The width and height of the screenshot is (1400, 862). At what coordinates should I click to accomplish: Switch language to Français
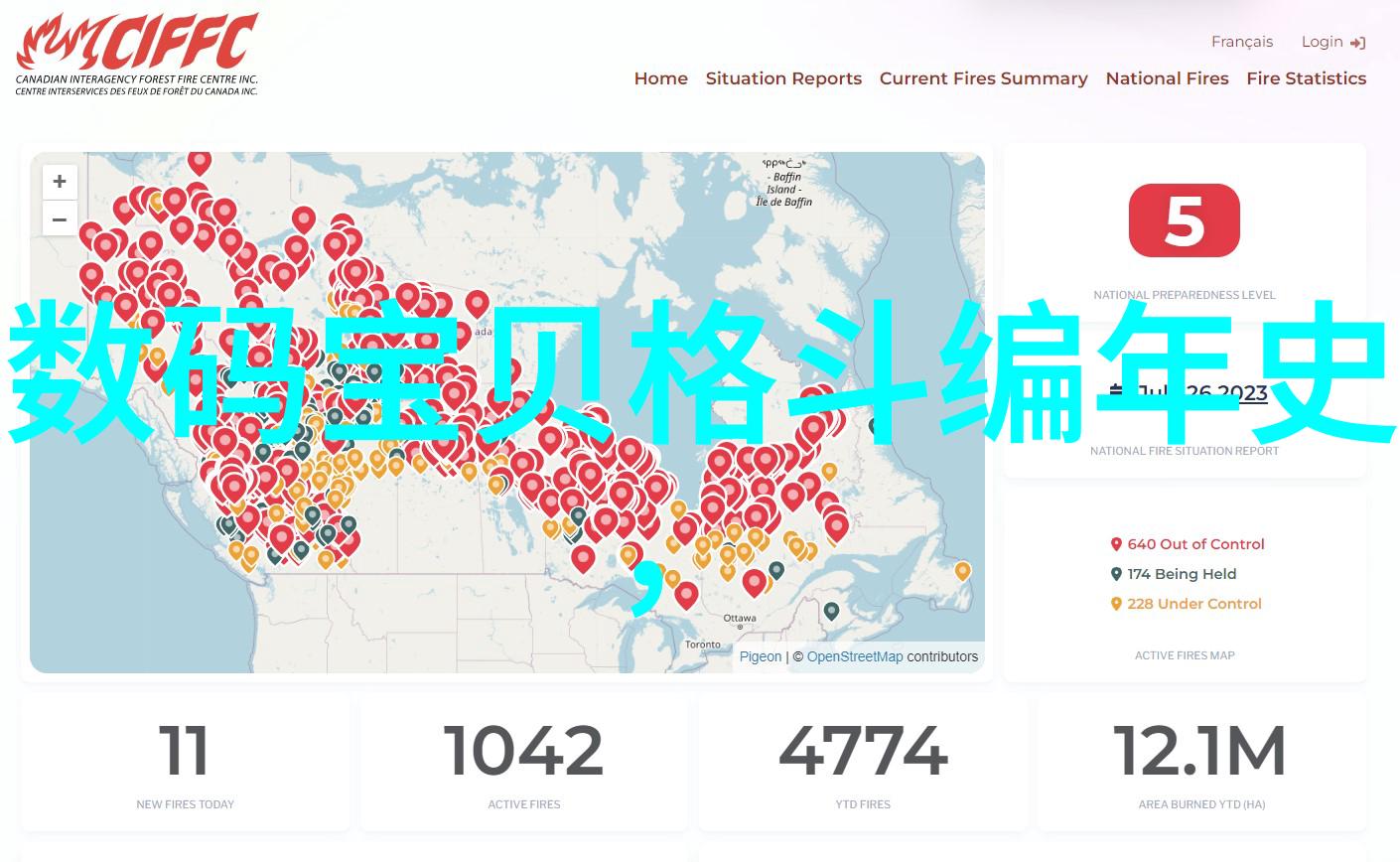(x=1241, y=42)
